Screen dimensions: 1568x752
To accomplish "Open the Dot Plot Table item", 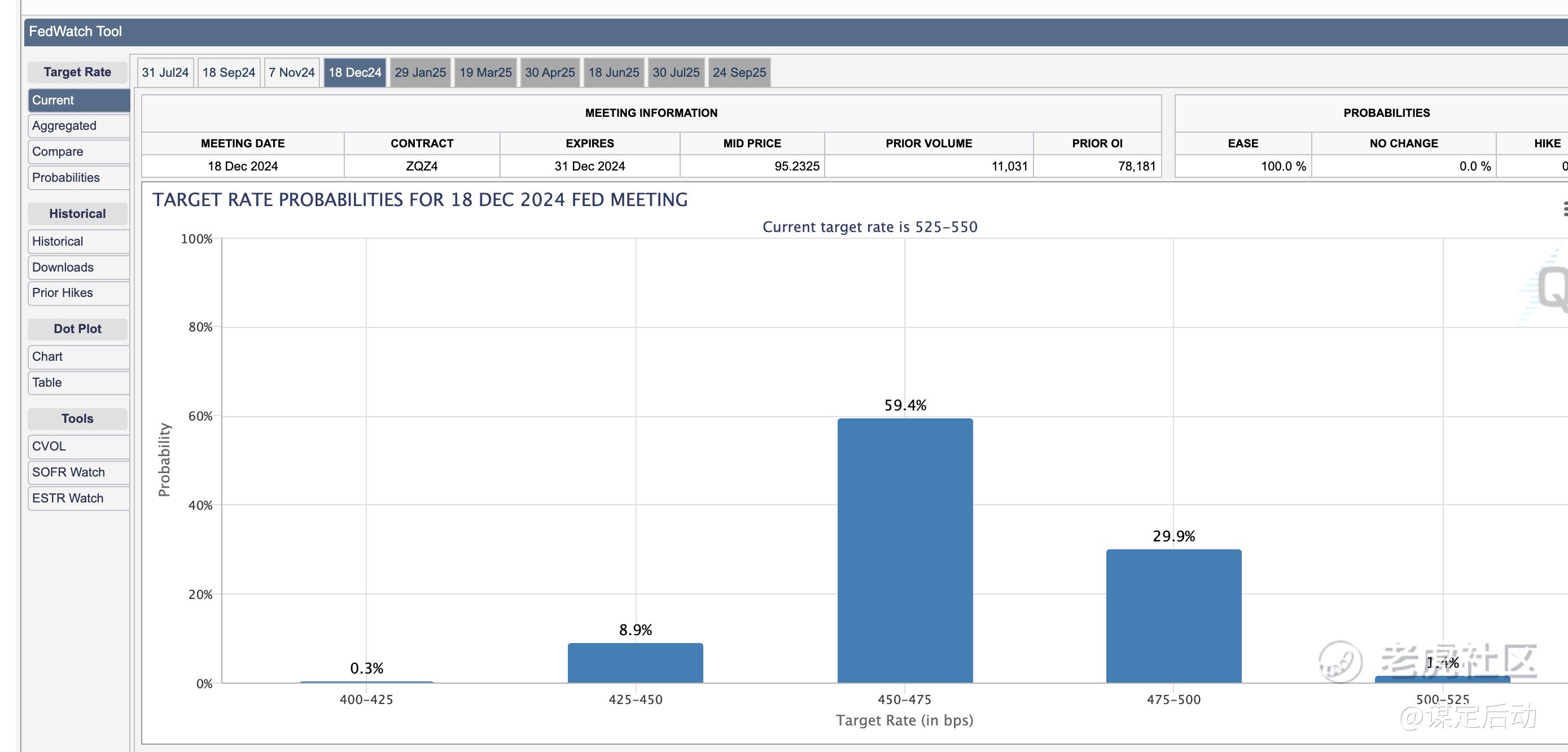I will (79, 382).
